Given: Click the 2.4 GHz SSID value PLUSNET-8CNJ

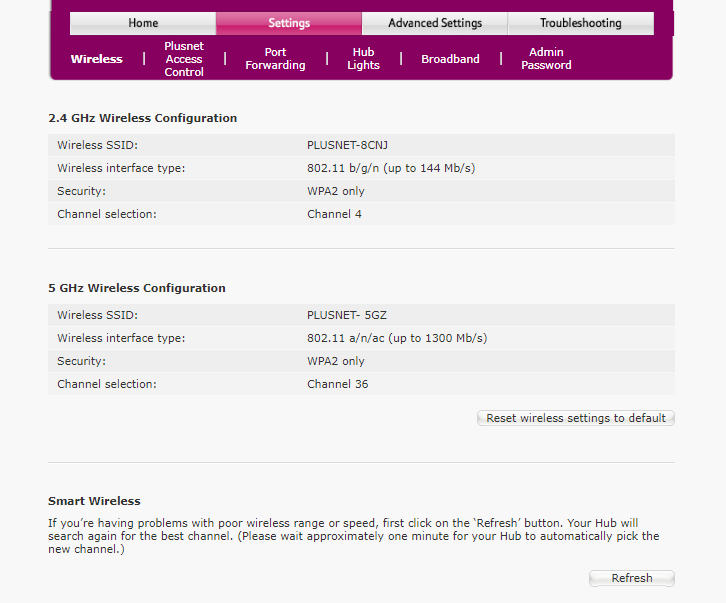Looking at the screenshot, I should (347, 145).
